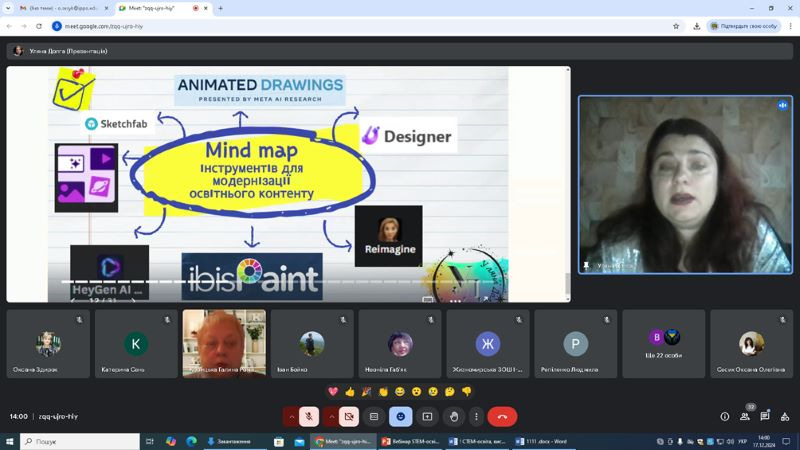Switch to the STEM-освіта Word document on taskbar

click(478, 441)
